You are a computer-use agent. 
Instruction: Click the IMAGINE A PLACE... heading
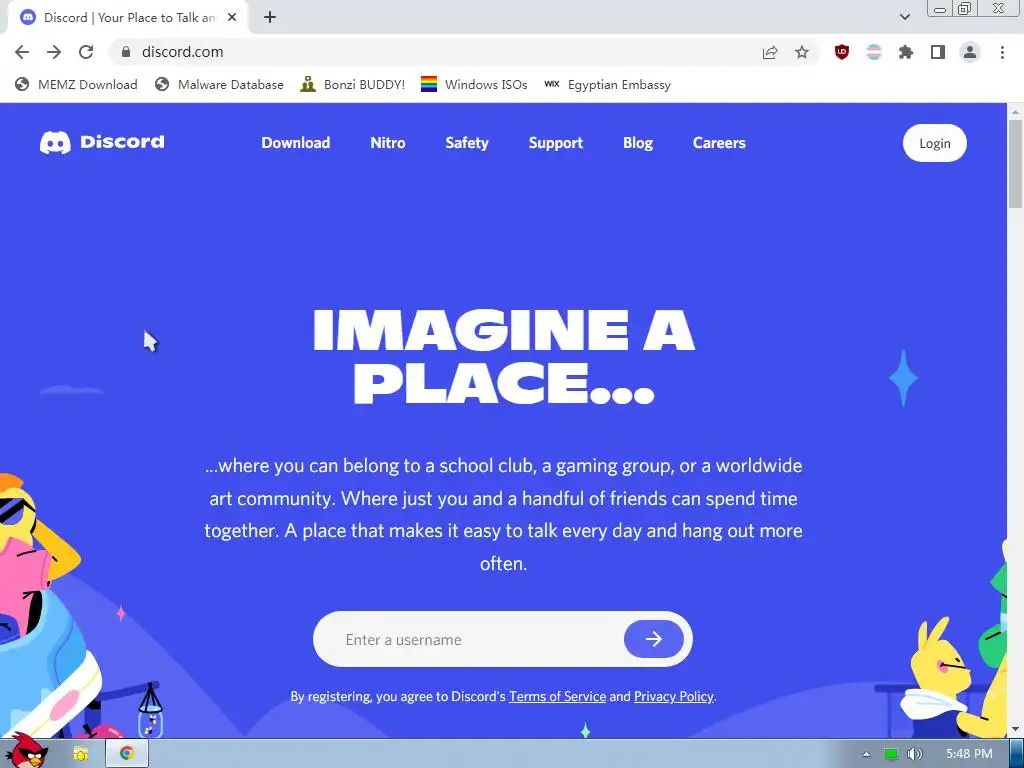(504, 357)
